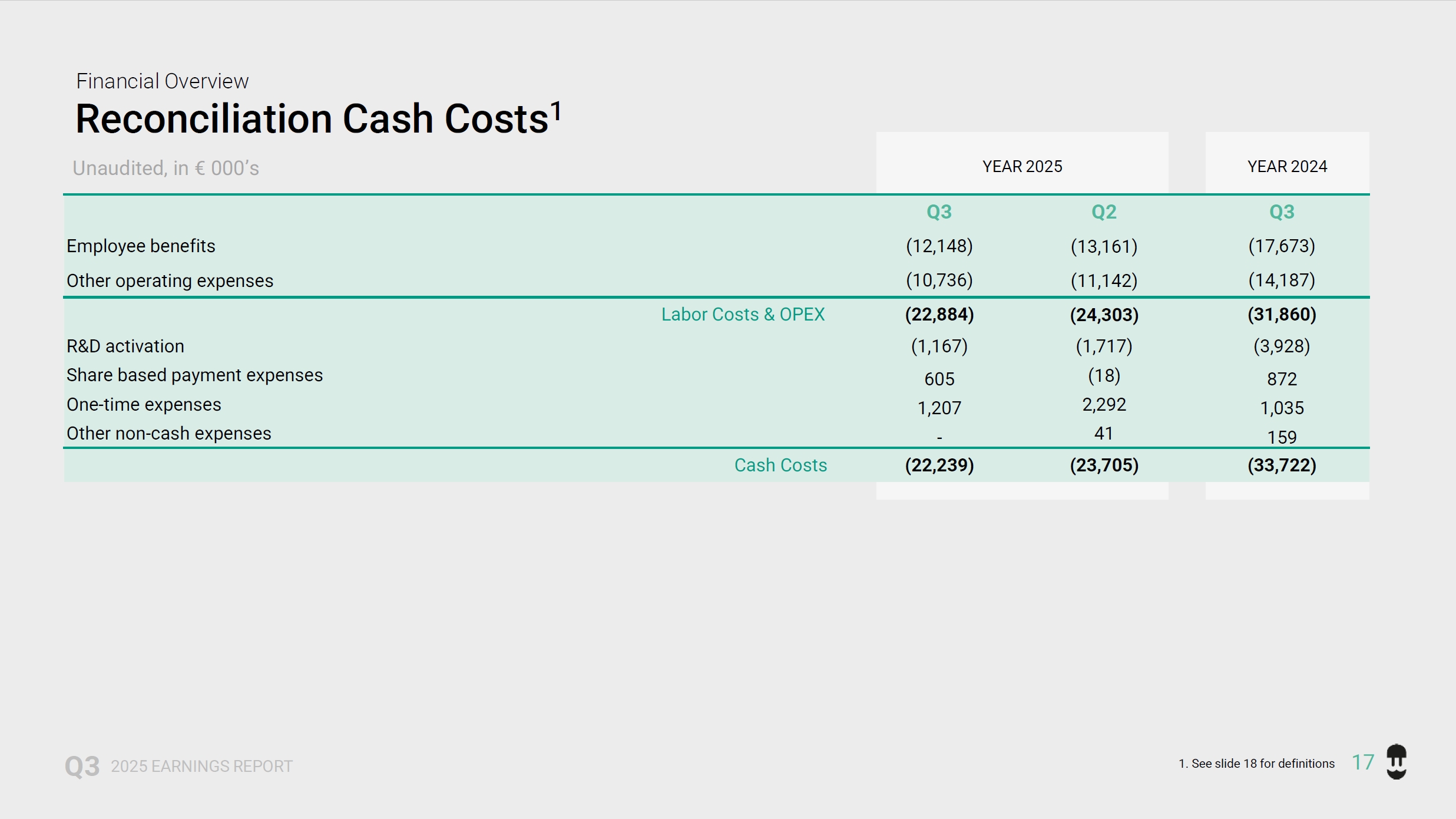
Task: Click the slide number 17
Action: (x=1363, y=762)
